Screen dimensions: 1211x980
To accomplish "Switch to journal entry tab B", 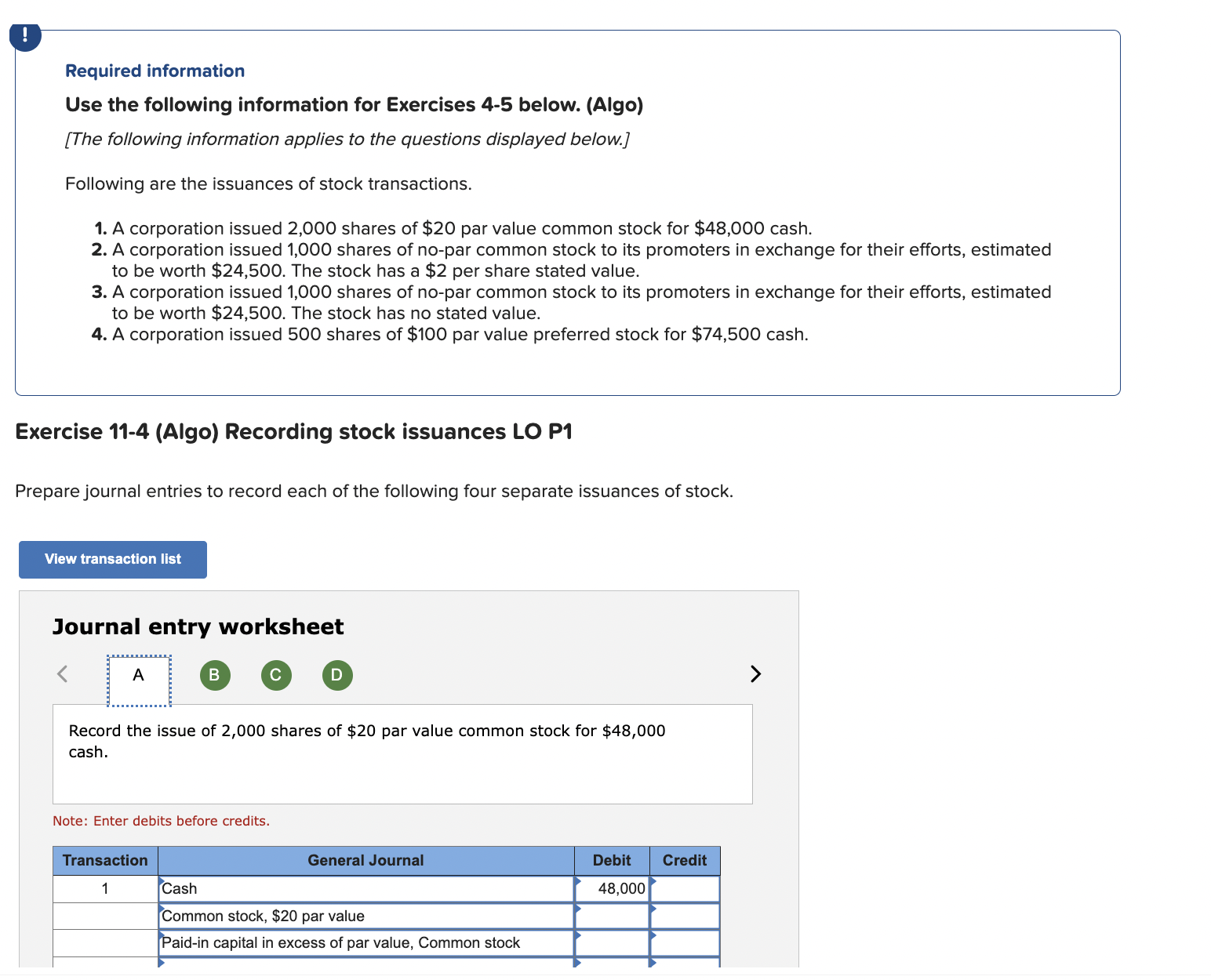I will coord(215,675).
